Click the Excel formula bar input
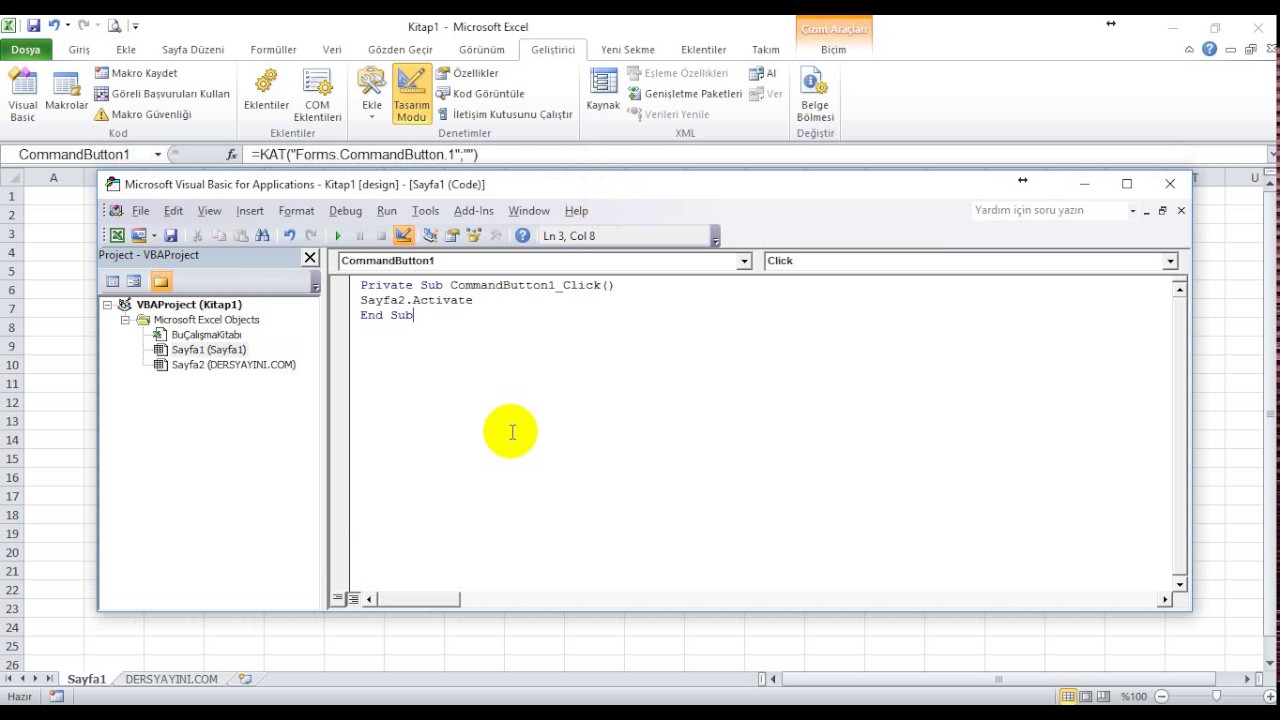Viewport: 1280px width, 720px height. click(755, 155)
